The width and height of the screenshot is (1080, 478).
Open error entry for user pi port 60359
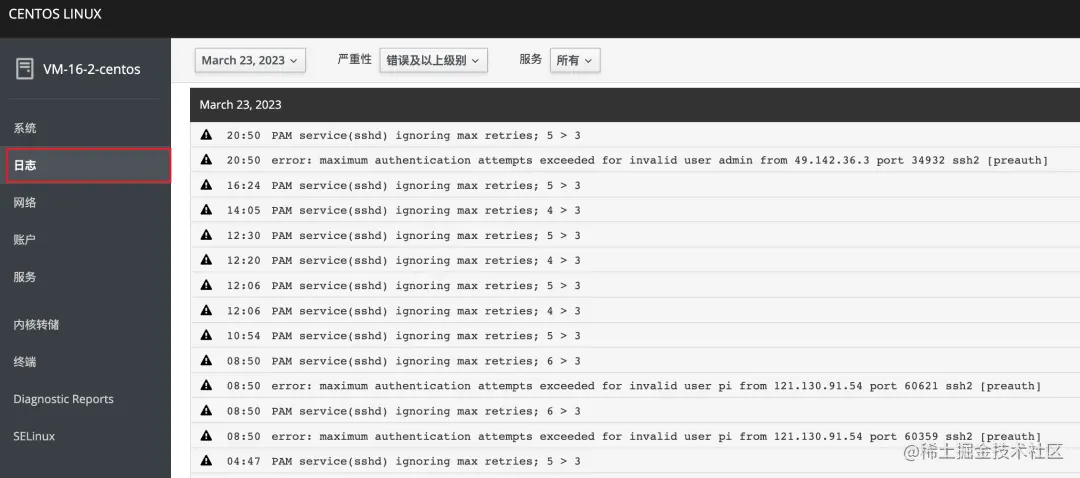coord(635,436)
